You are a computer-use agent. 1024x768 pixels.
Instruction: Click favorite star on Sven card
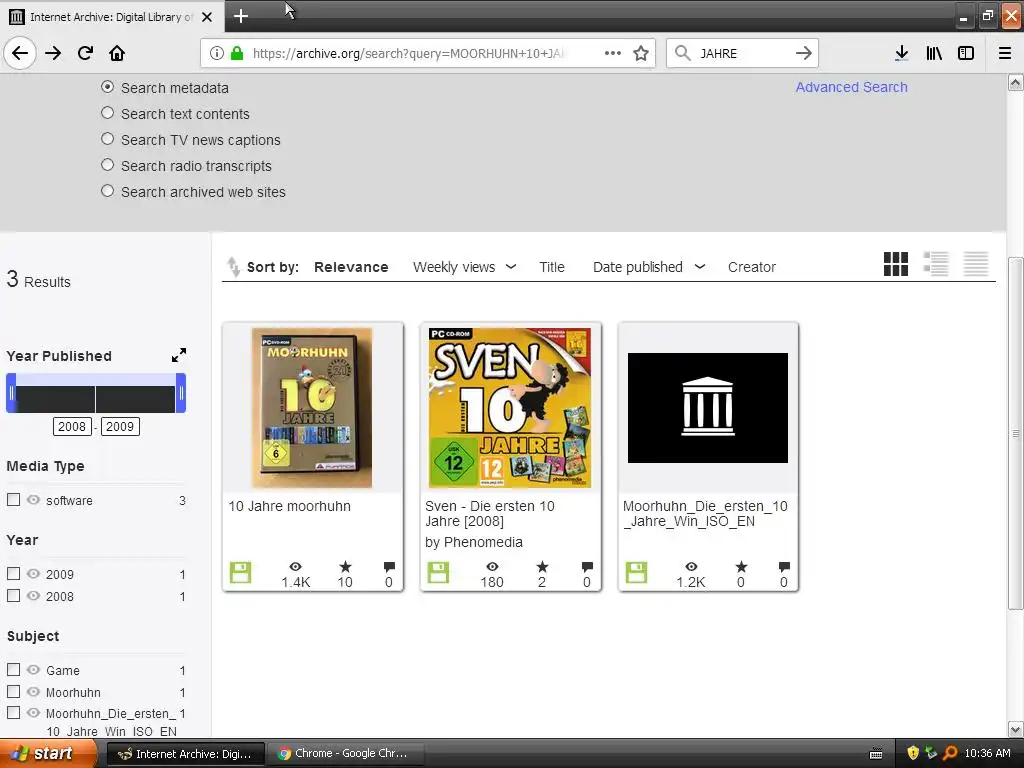[542, 566]
